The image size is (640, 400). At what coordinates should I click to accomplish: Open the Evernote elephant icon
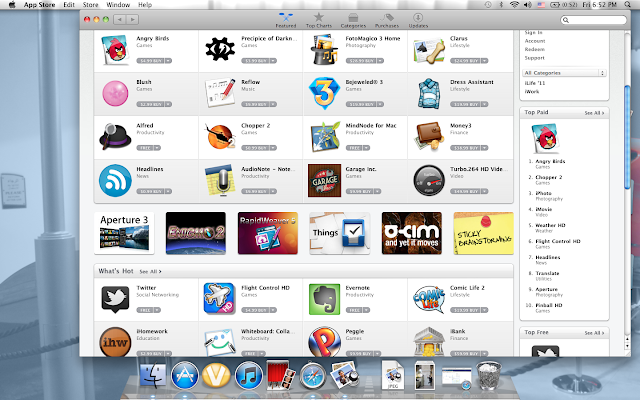(324, 299)
